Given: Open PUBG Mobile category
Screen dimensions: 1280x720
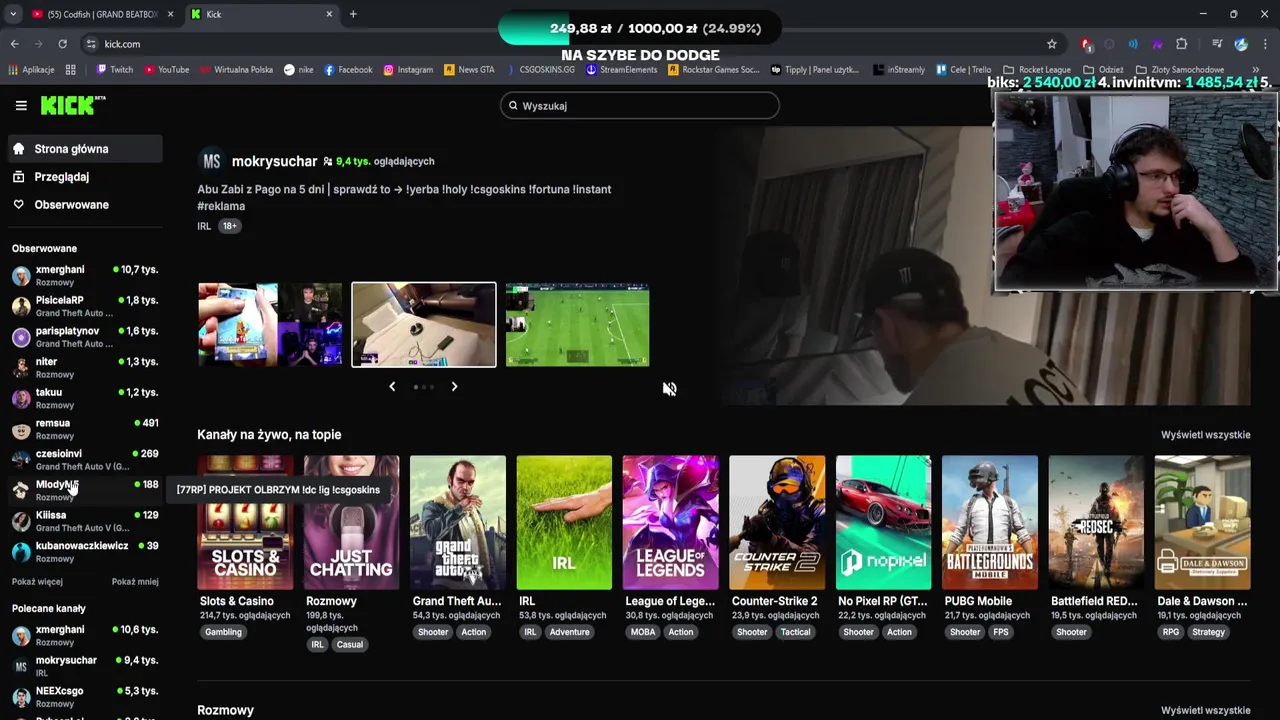Looking at the screenshot, I should tap(990, 523).
